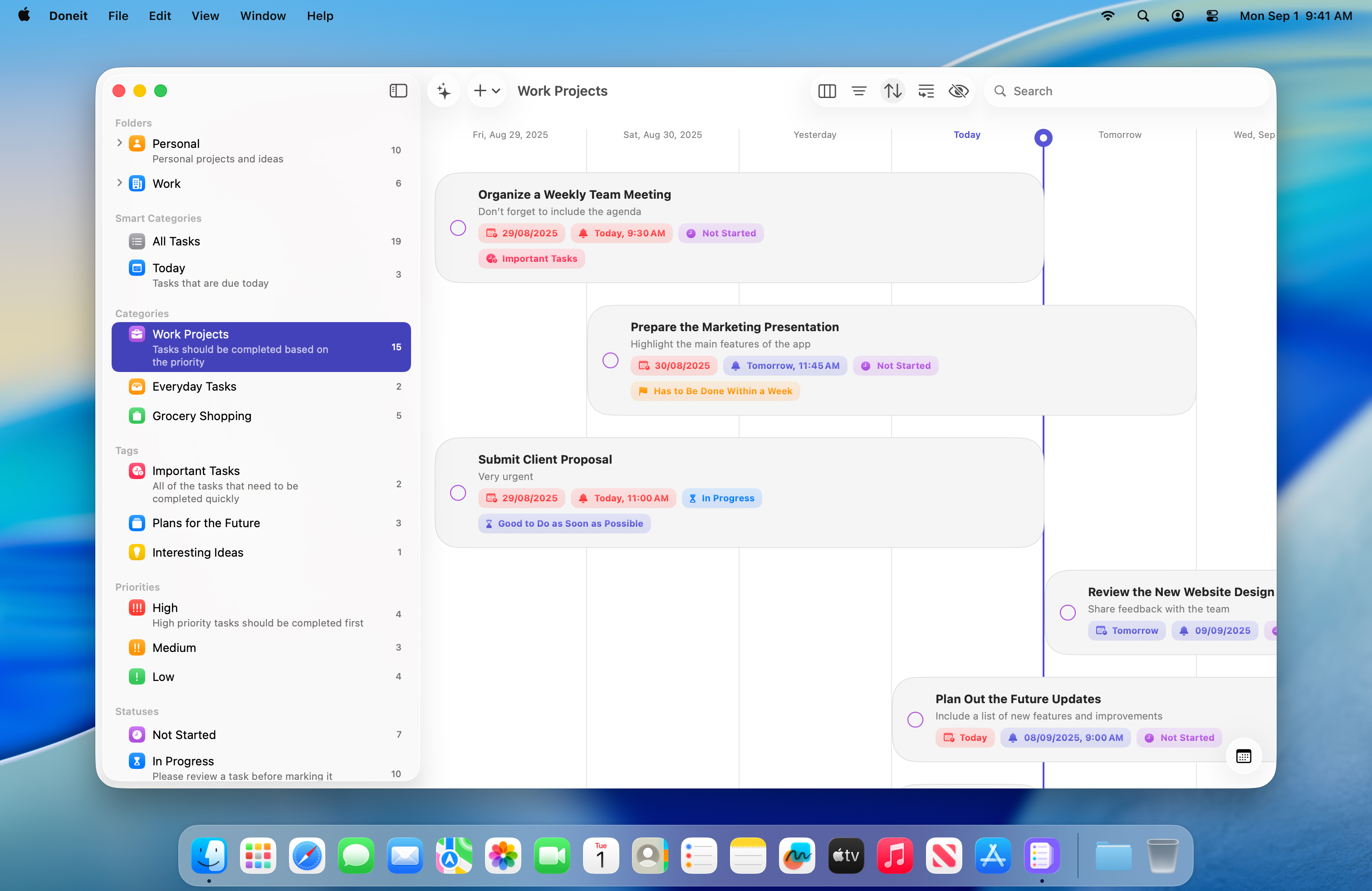1372x891 pixels.
Task: Open the View menu
Action: (x=205, y=15)
